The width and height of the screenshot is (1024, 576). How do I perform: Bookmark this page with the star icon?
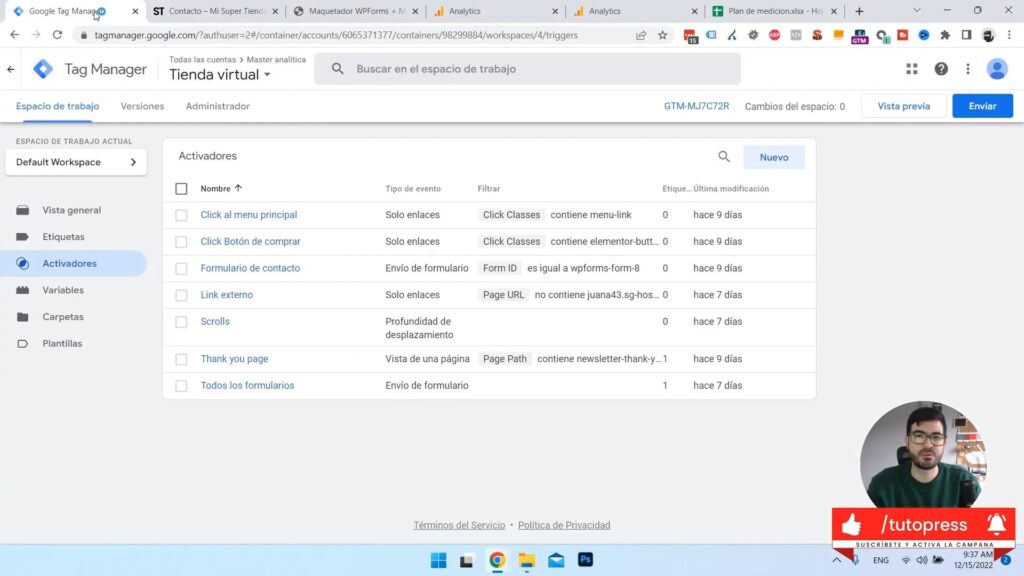(662, 35)
